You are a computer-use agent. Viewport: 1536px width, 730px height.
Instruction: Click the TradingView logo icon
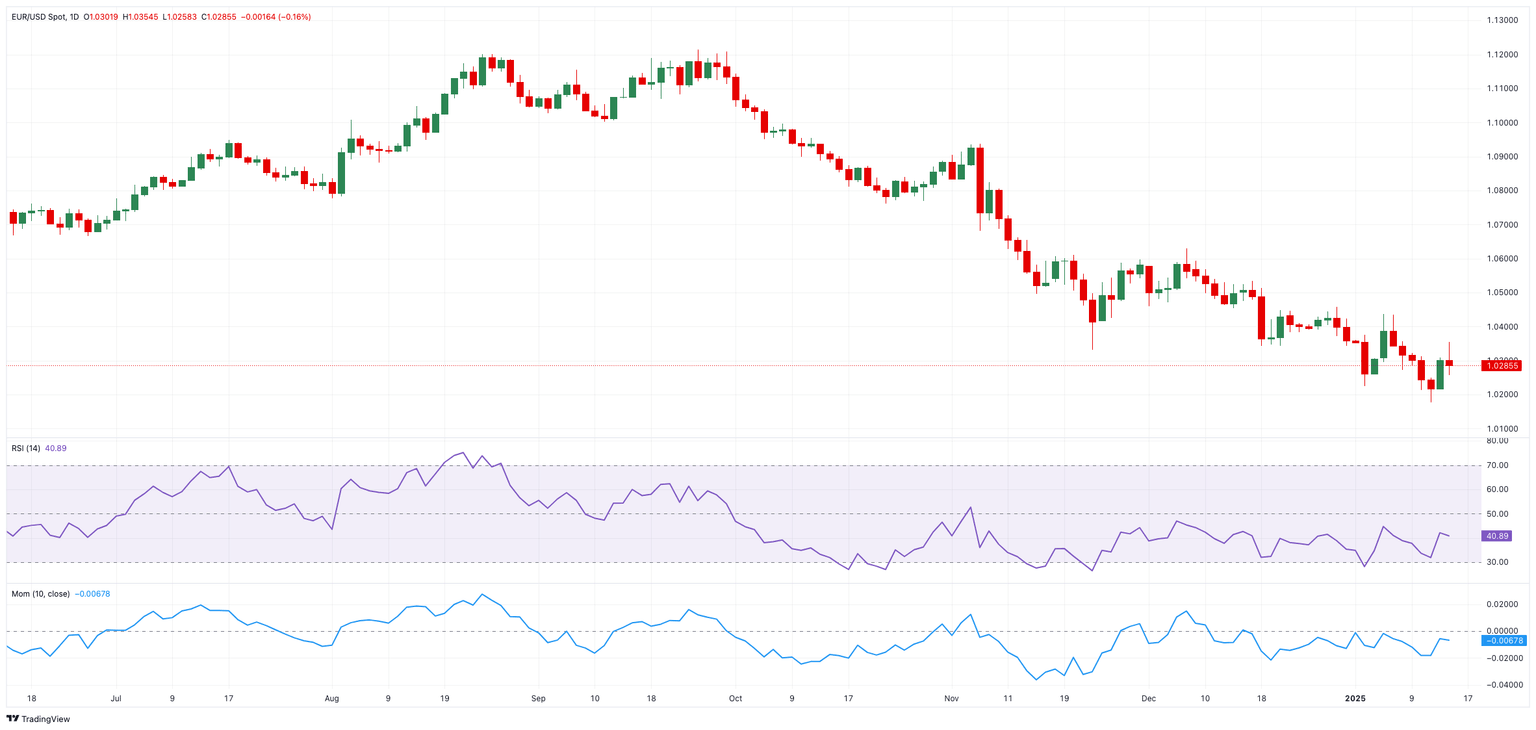pyautogui.click(x=12, y=719)
